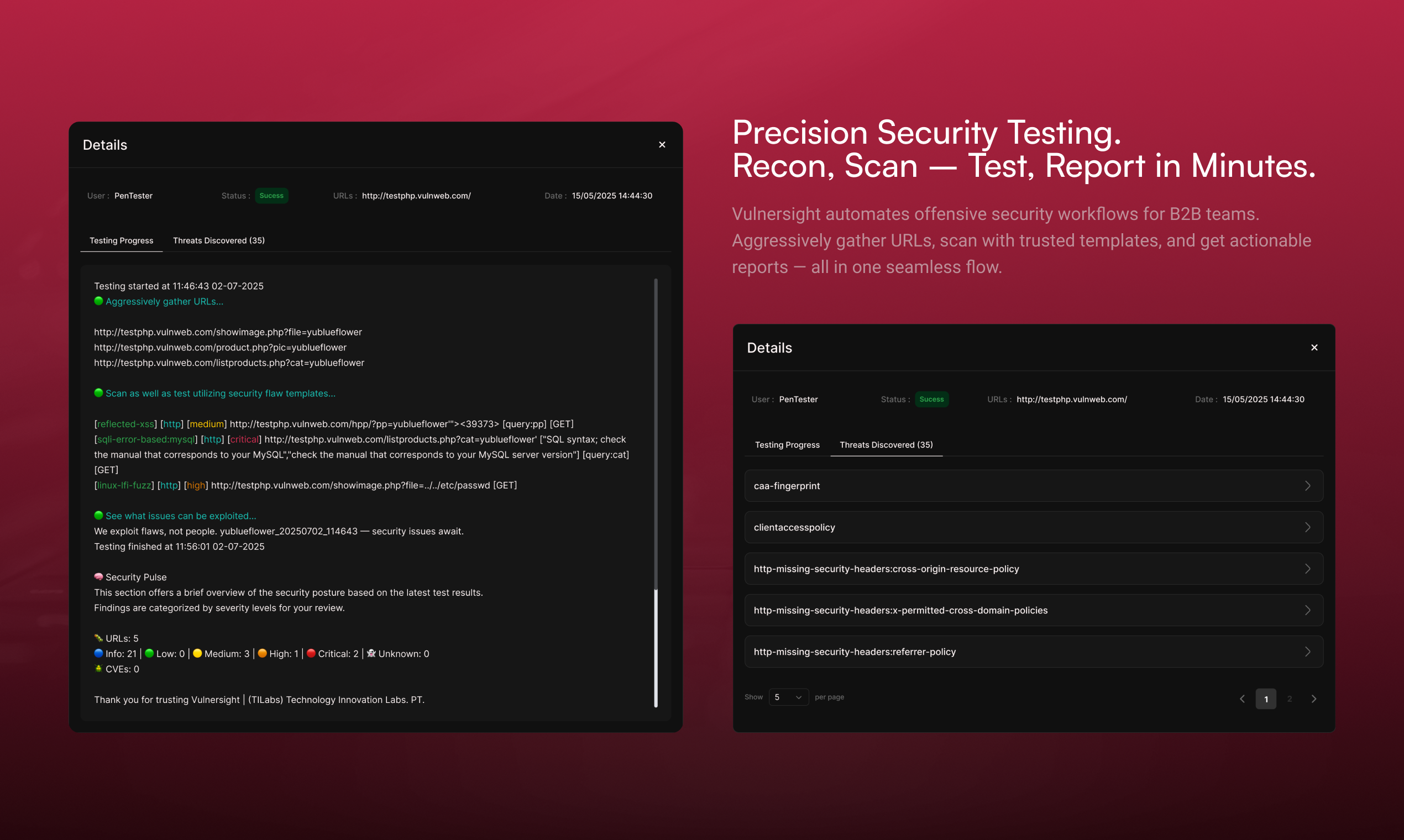This screenshot has width=1404, height=840.
Task: Click the orange High severity dot
Action: point(262,653)
